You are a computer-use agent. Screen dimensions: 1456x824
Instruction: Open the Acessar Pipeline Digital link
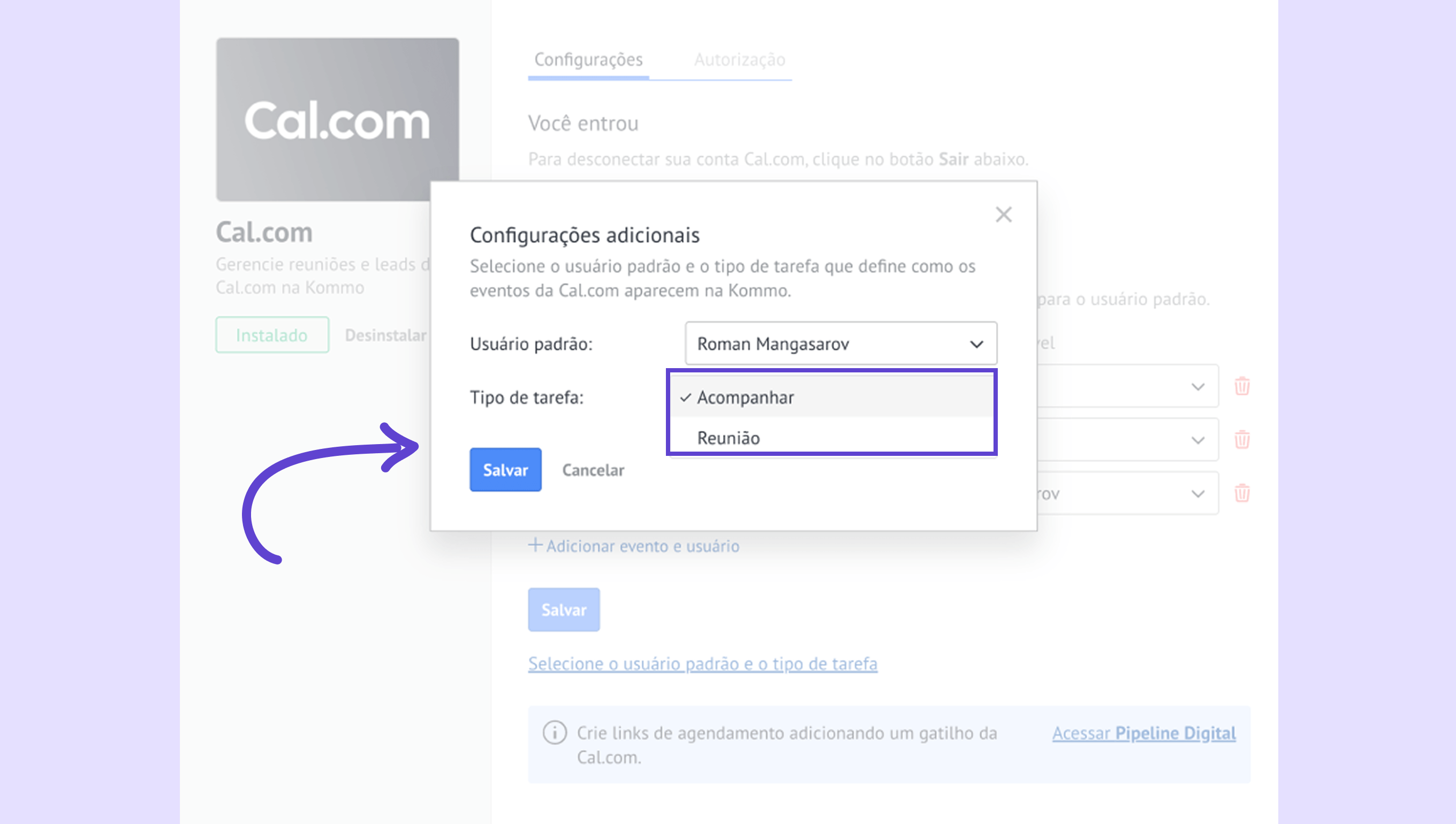(1143, 733)
